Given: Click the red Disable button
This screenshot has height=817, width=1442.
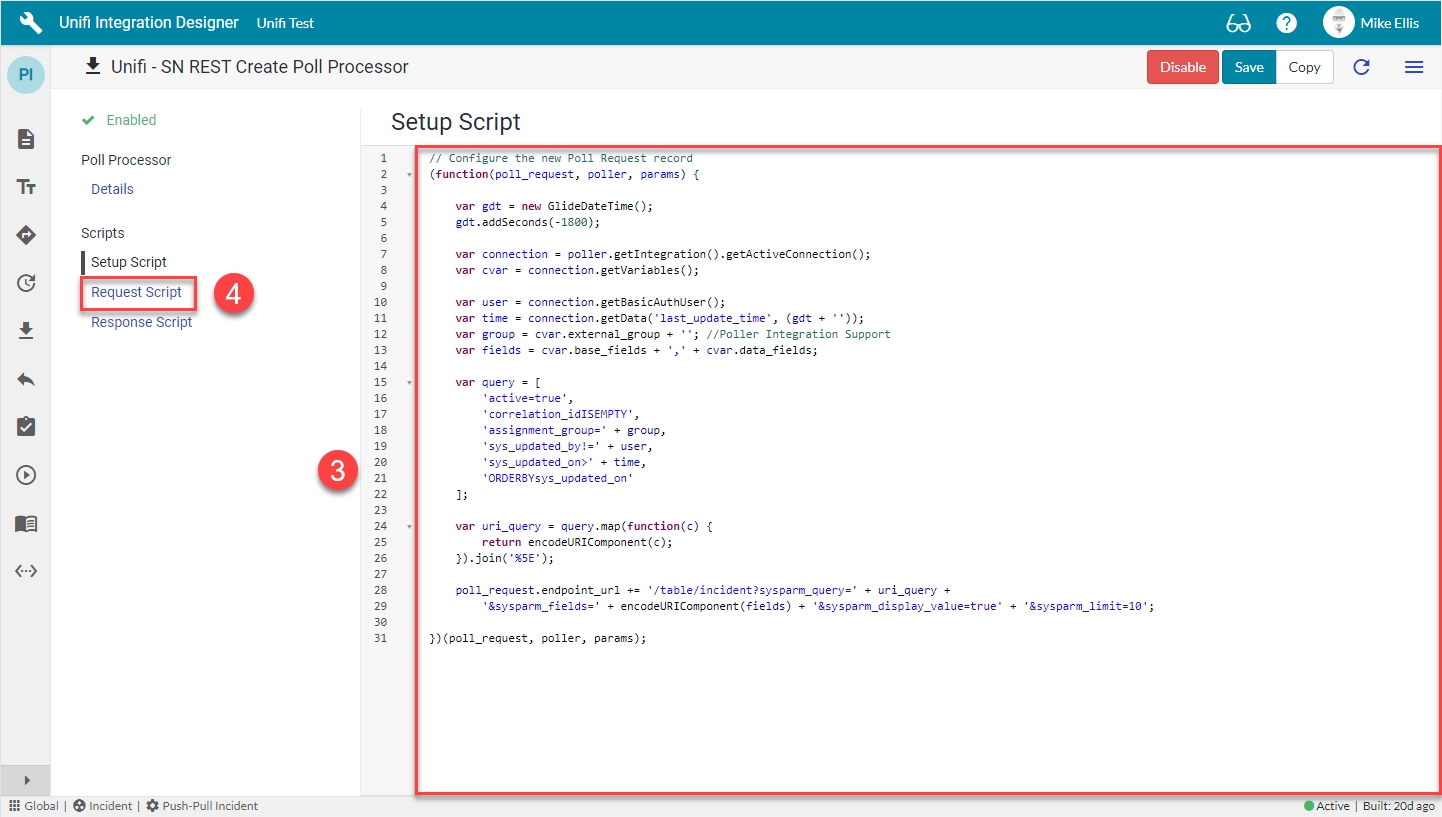Looking at the screenshot, I should (1182, 67).
